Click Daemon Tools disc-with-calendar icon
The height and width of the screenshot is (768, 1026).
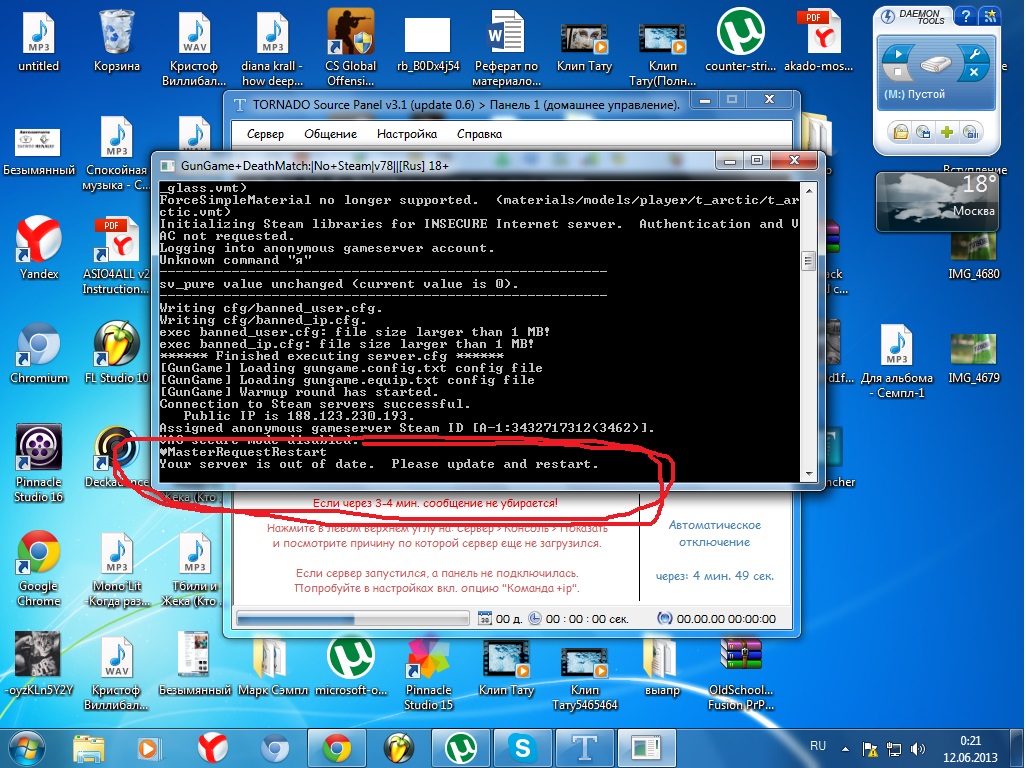(x=923, y=132)
